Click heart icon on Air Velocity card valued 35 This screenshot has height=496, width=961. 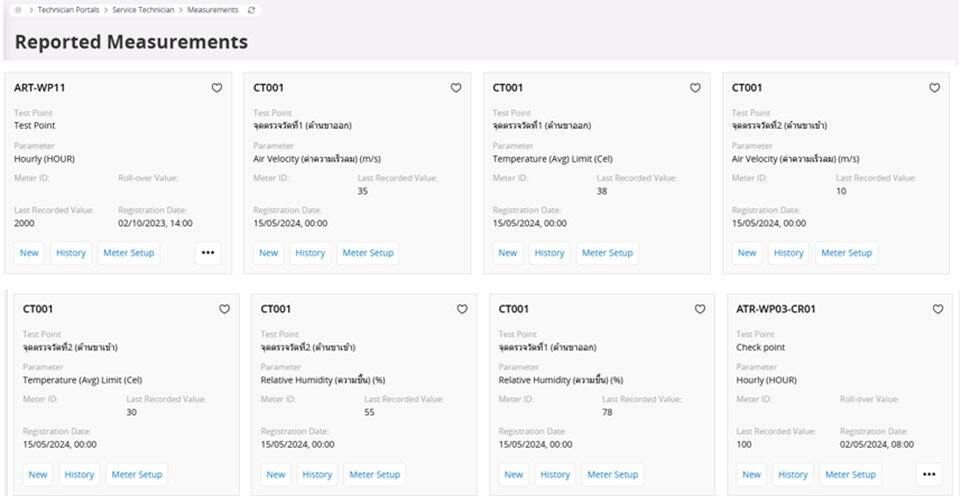(456, 88)
